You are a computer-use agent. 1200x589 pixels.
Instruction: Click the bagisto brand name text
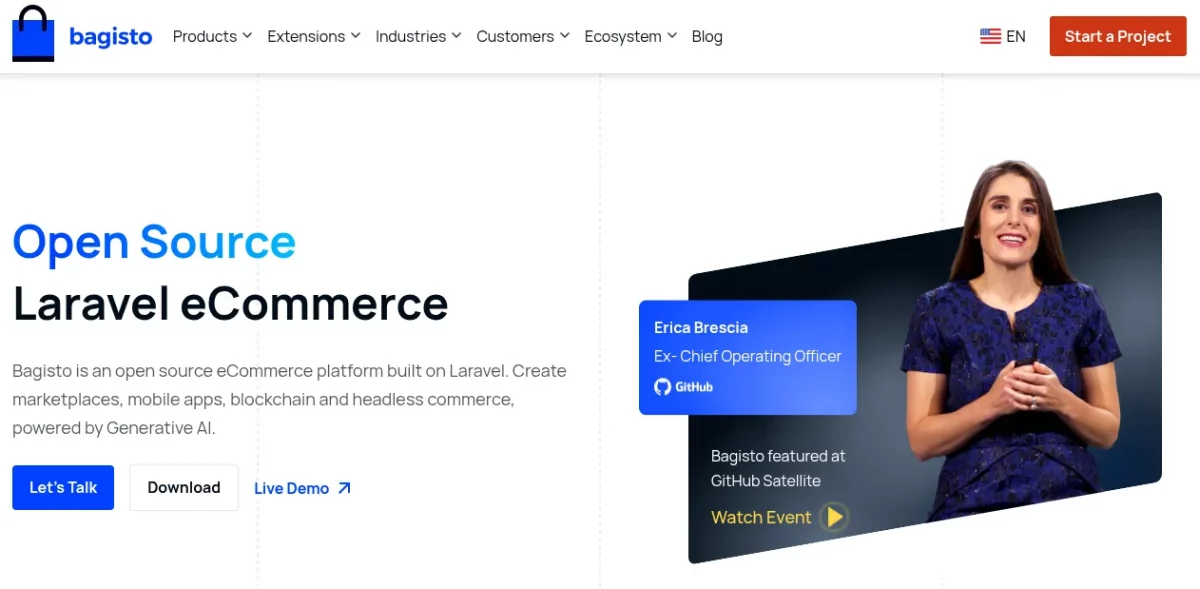tap(111, 37)
